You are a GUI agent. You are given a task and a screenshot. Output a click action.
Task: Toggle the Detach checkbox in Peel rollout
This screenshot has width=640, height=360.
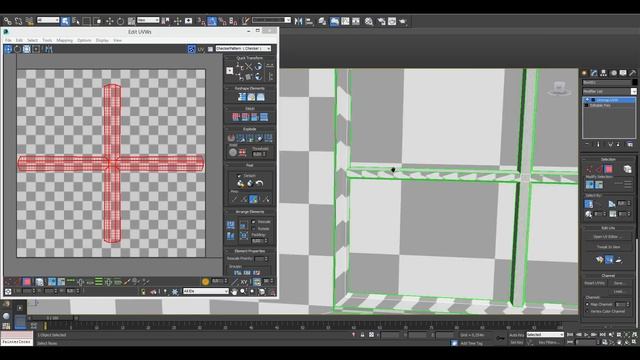(239, 176)
